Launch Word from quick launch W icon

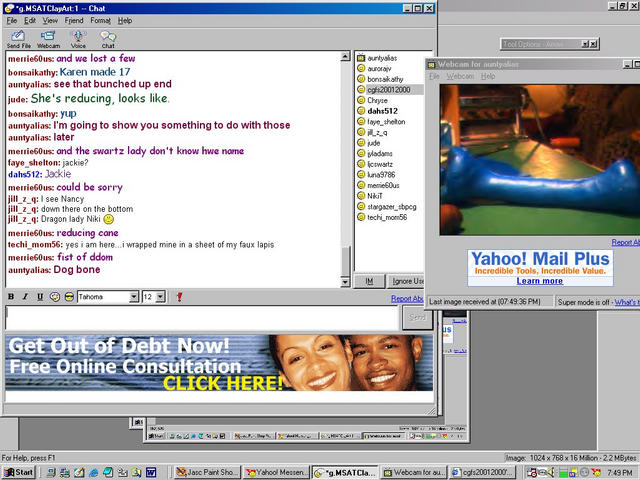pos(151,473)
